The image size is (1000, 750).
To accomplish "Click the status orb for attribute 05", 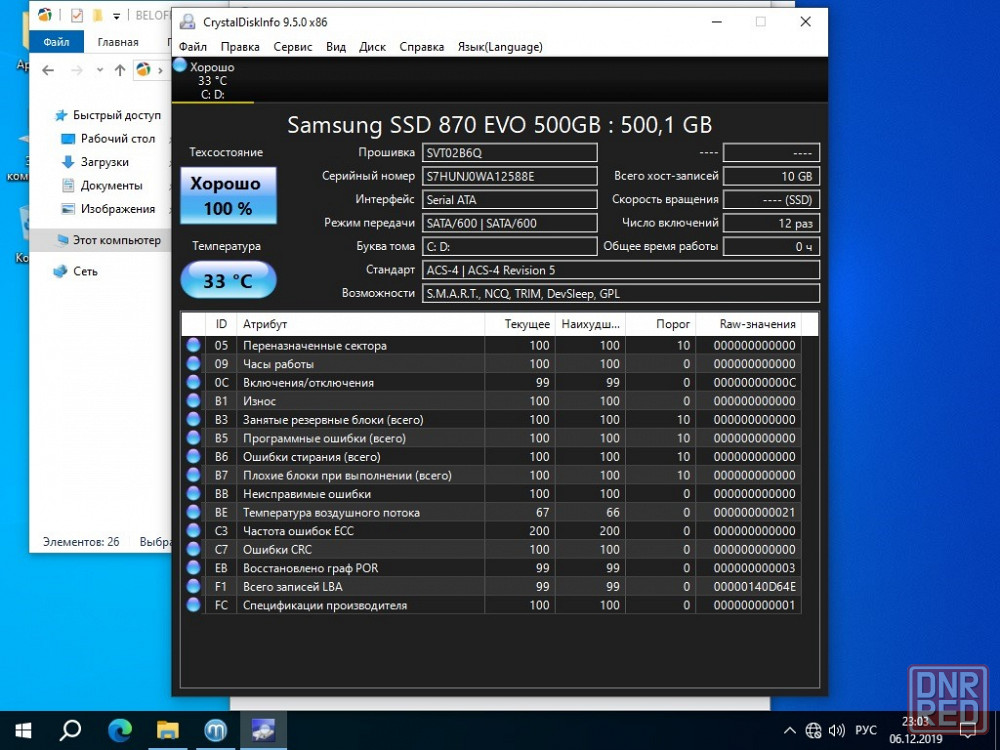I will (193, 346).
